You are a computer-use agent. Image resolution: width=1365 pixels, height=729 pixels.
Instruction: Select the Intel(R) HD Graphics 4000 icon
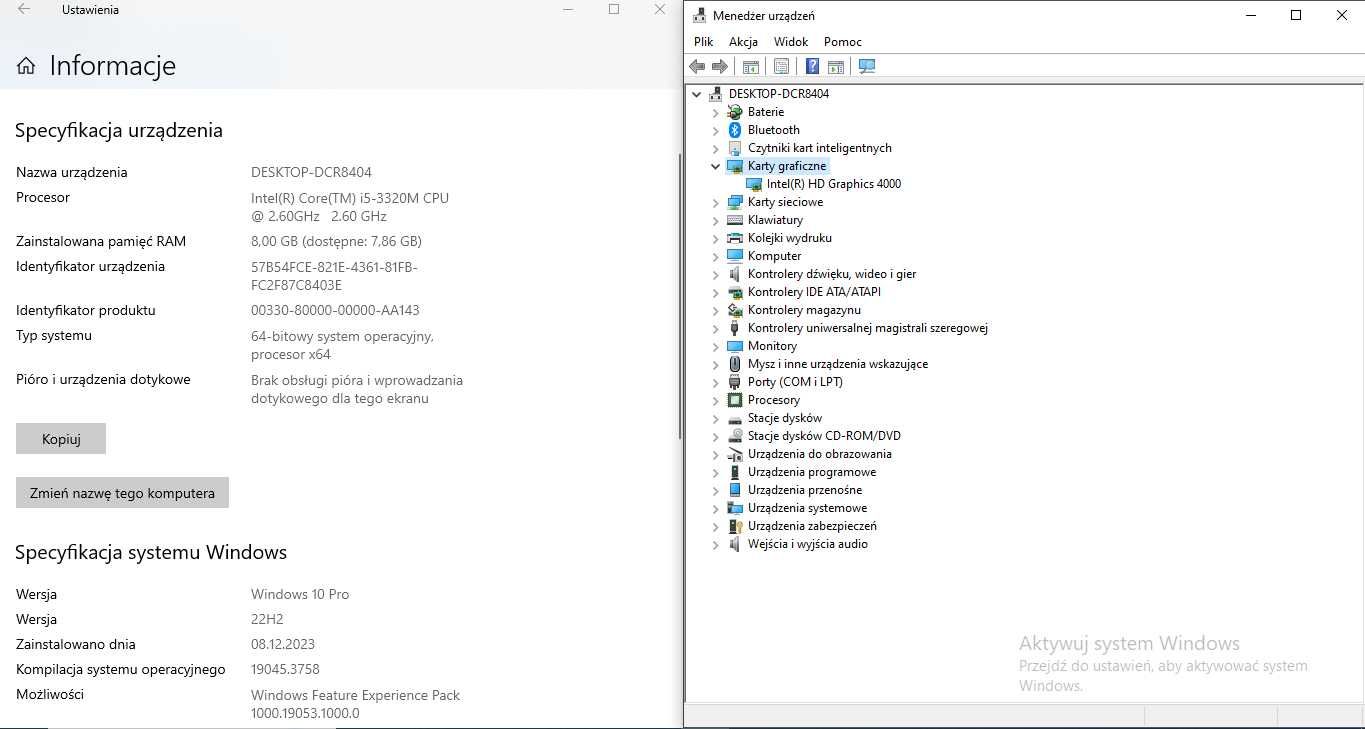click(754, 184)
